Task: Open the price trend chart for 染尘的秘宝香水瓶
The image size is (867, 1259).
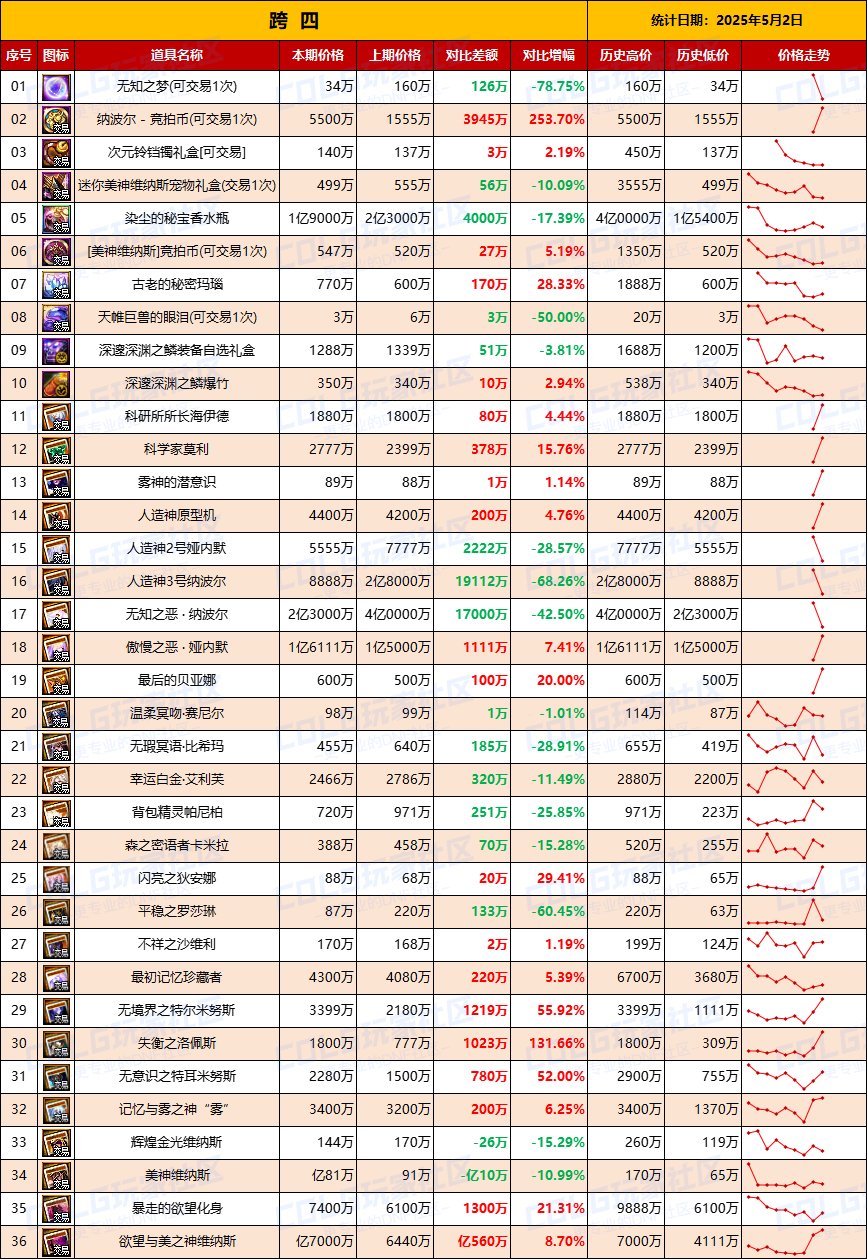Action: coord(803,218)
